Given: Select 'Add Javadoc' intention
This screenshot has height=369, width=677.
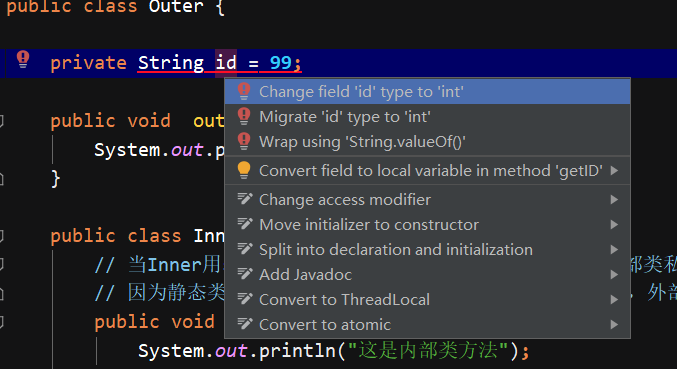Looking at the screenshot, I should (x=427, y=274).
